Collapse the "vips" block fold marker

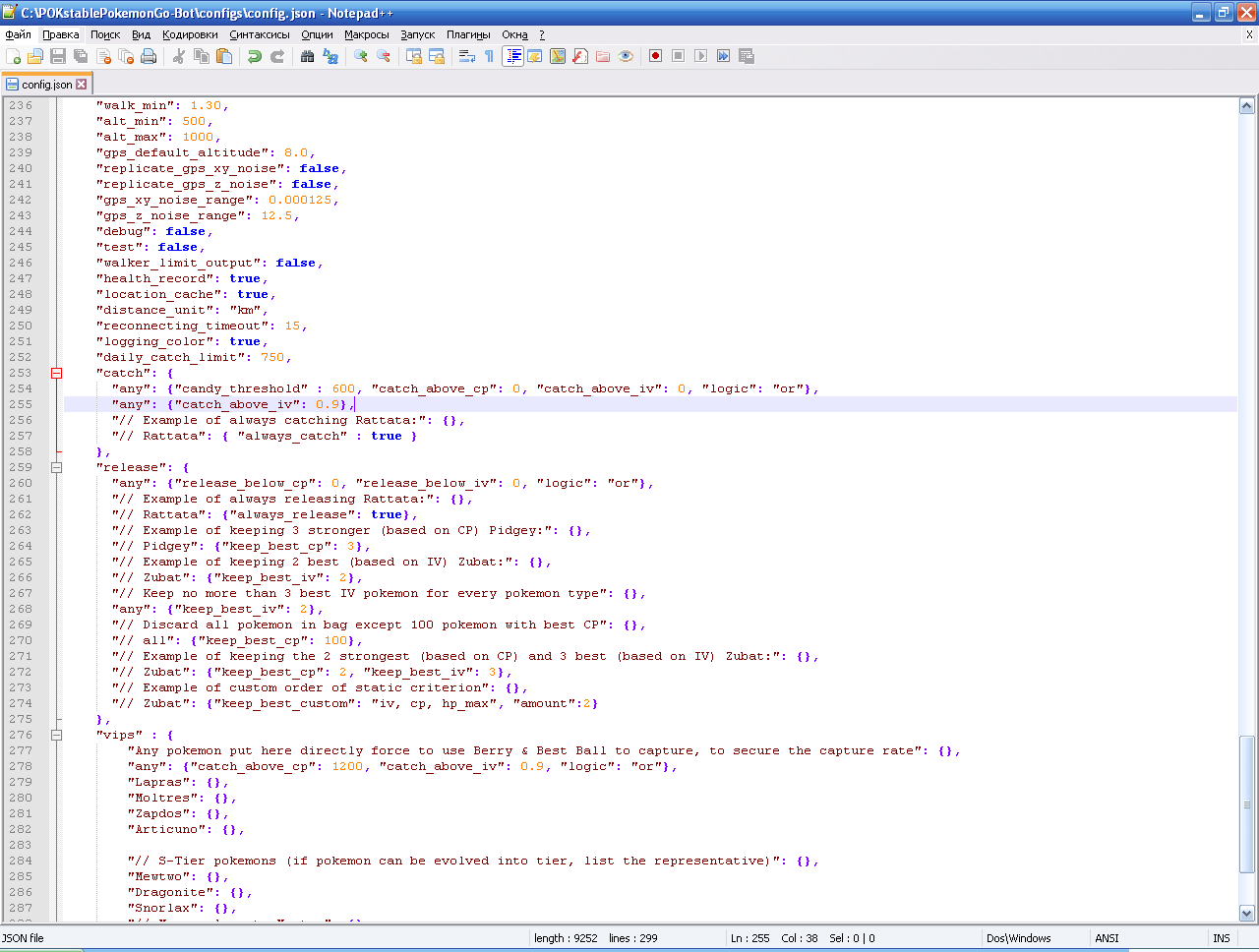56,735
